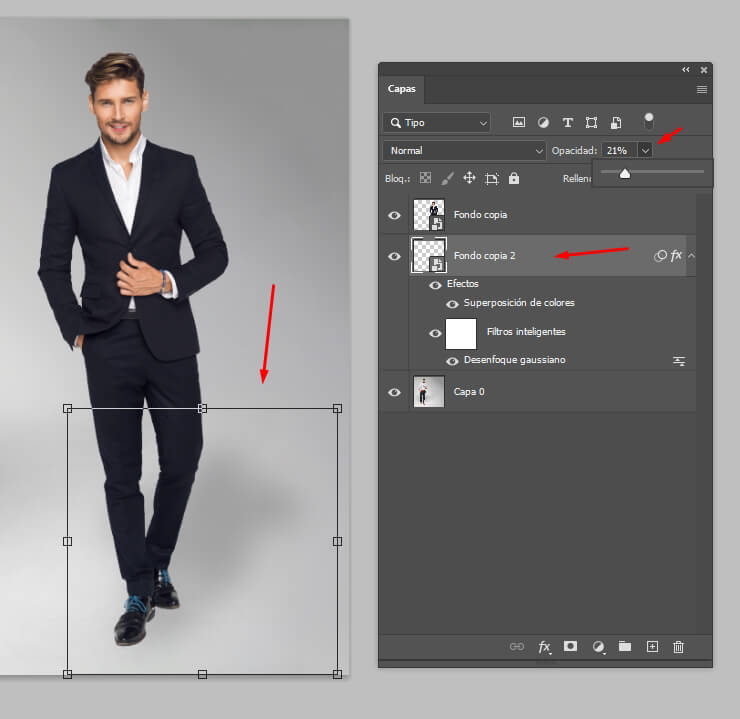This screenshot has height=719, width=740.
Task: Click the link layers icon
Action: tap(517, 646)
